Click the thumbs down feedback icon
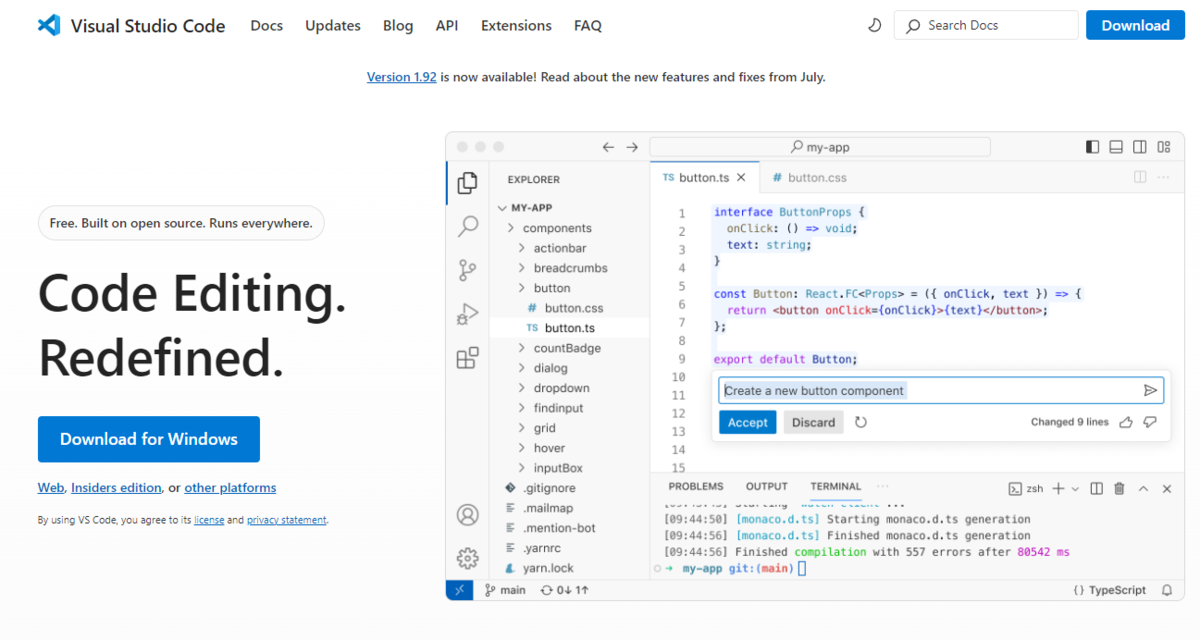 coord(1150,422)
